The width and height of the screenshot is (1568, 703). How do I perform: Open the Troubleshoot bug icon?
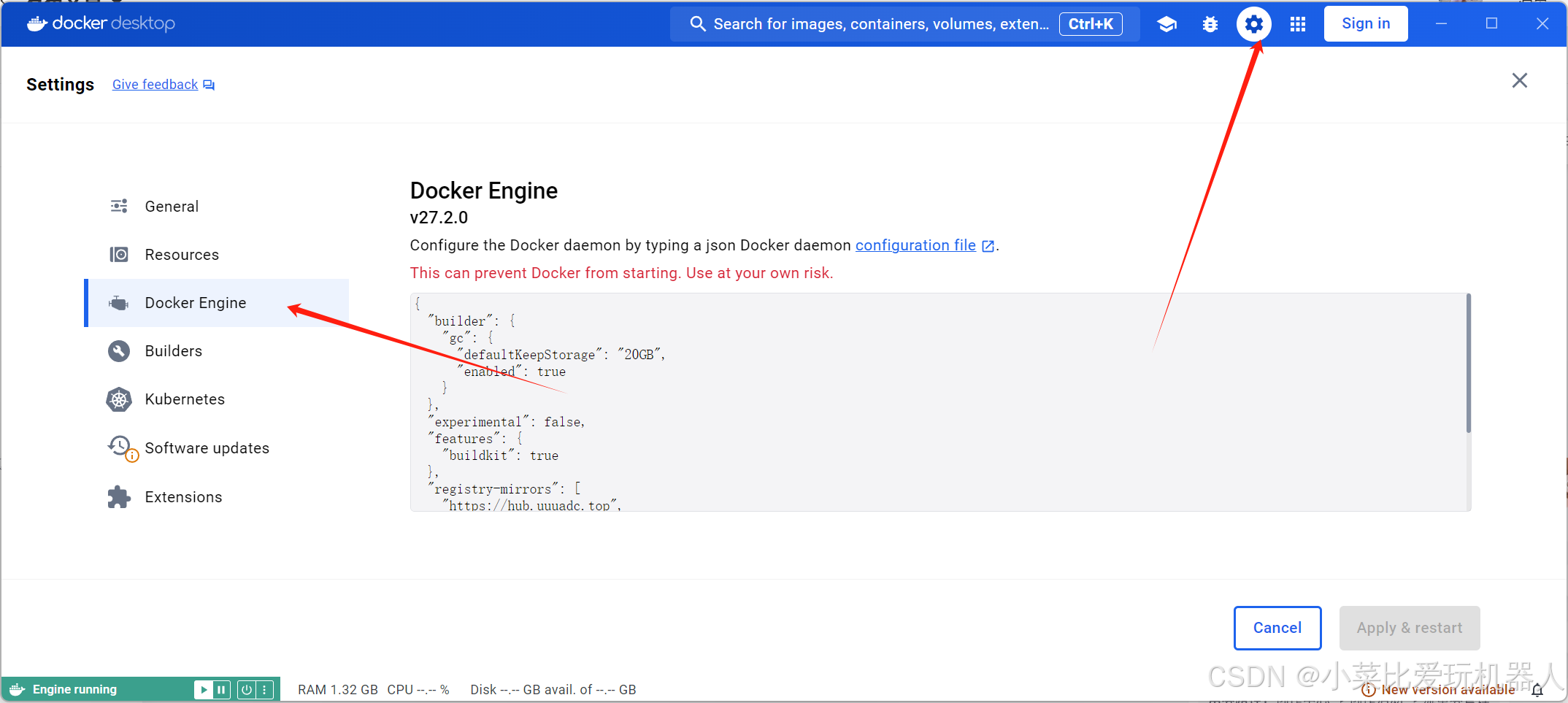point(1210,23)
